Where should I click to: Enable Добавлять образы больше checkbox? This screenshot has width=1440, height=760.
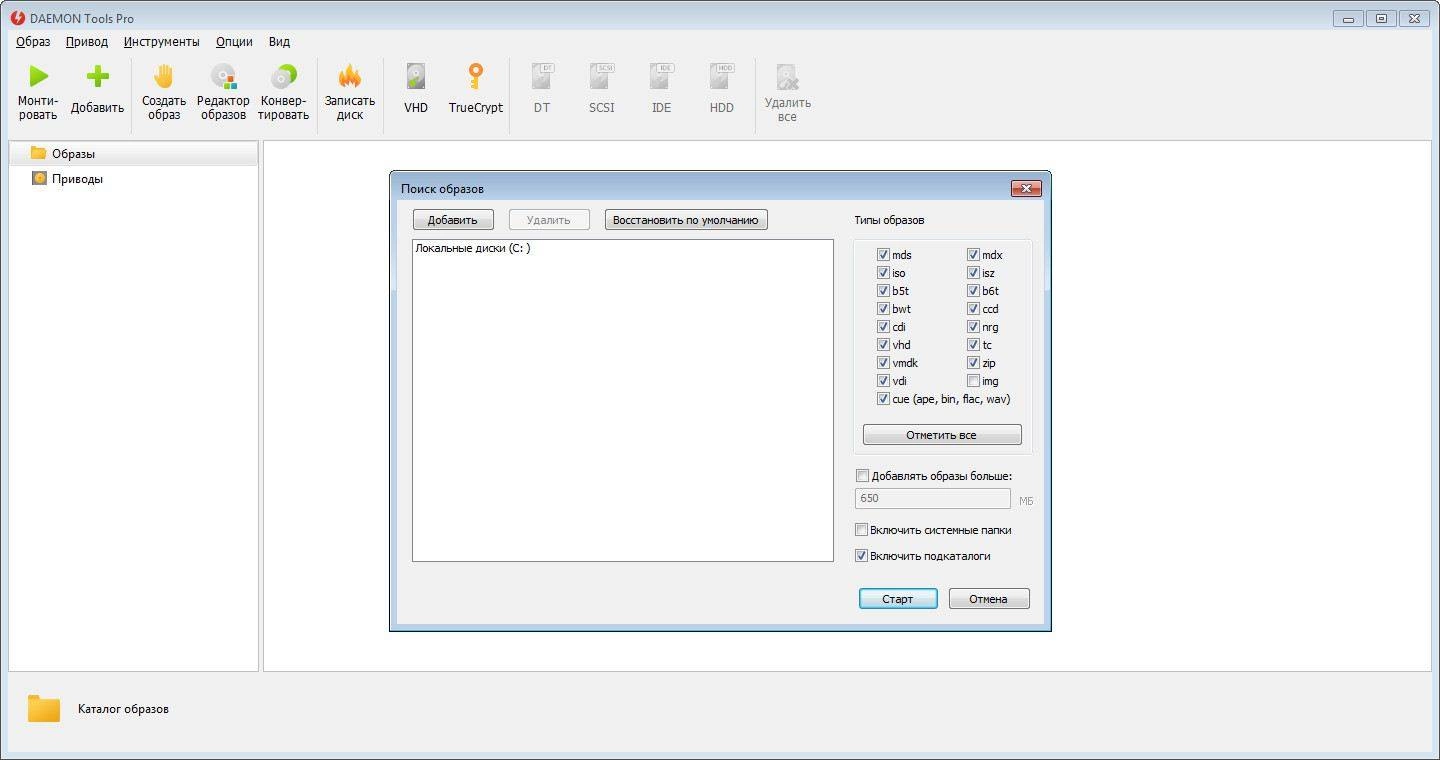[862, 476]
